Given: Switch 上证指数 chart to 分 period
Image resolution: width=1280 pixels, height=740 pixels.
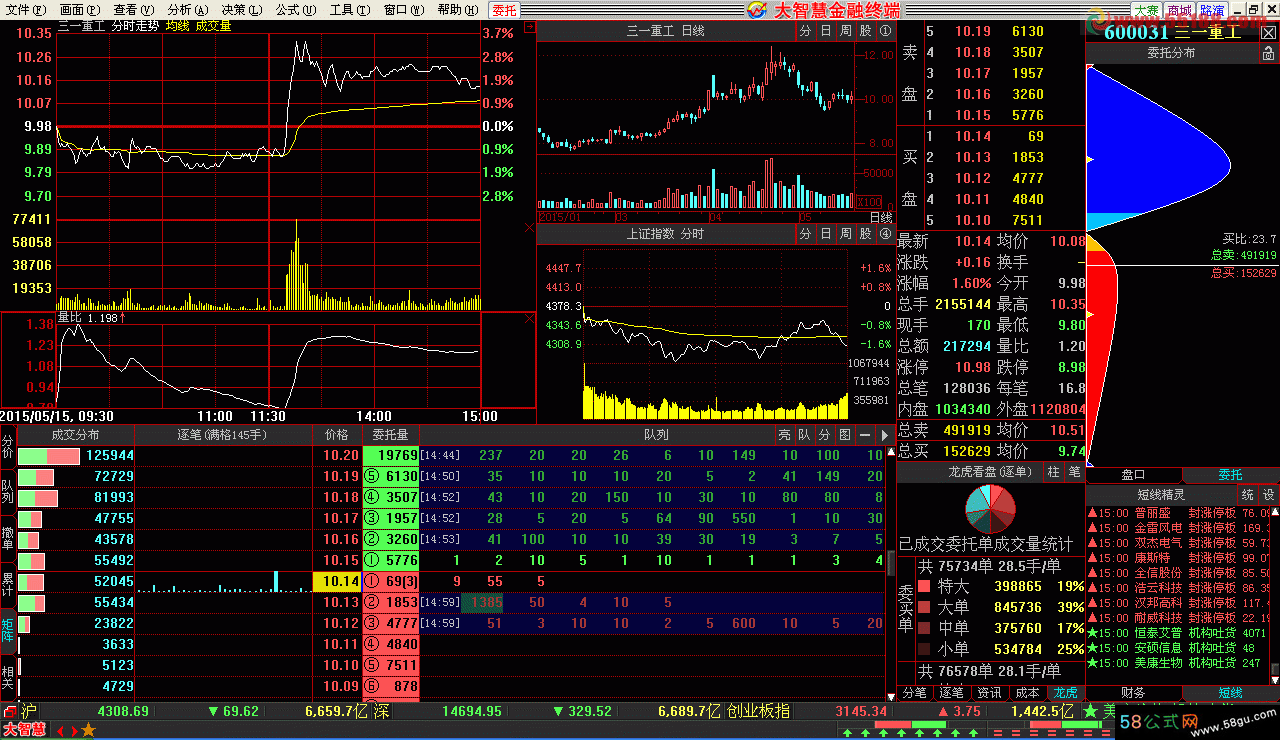Looking at the screenshot, I should pos(806,233).
